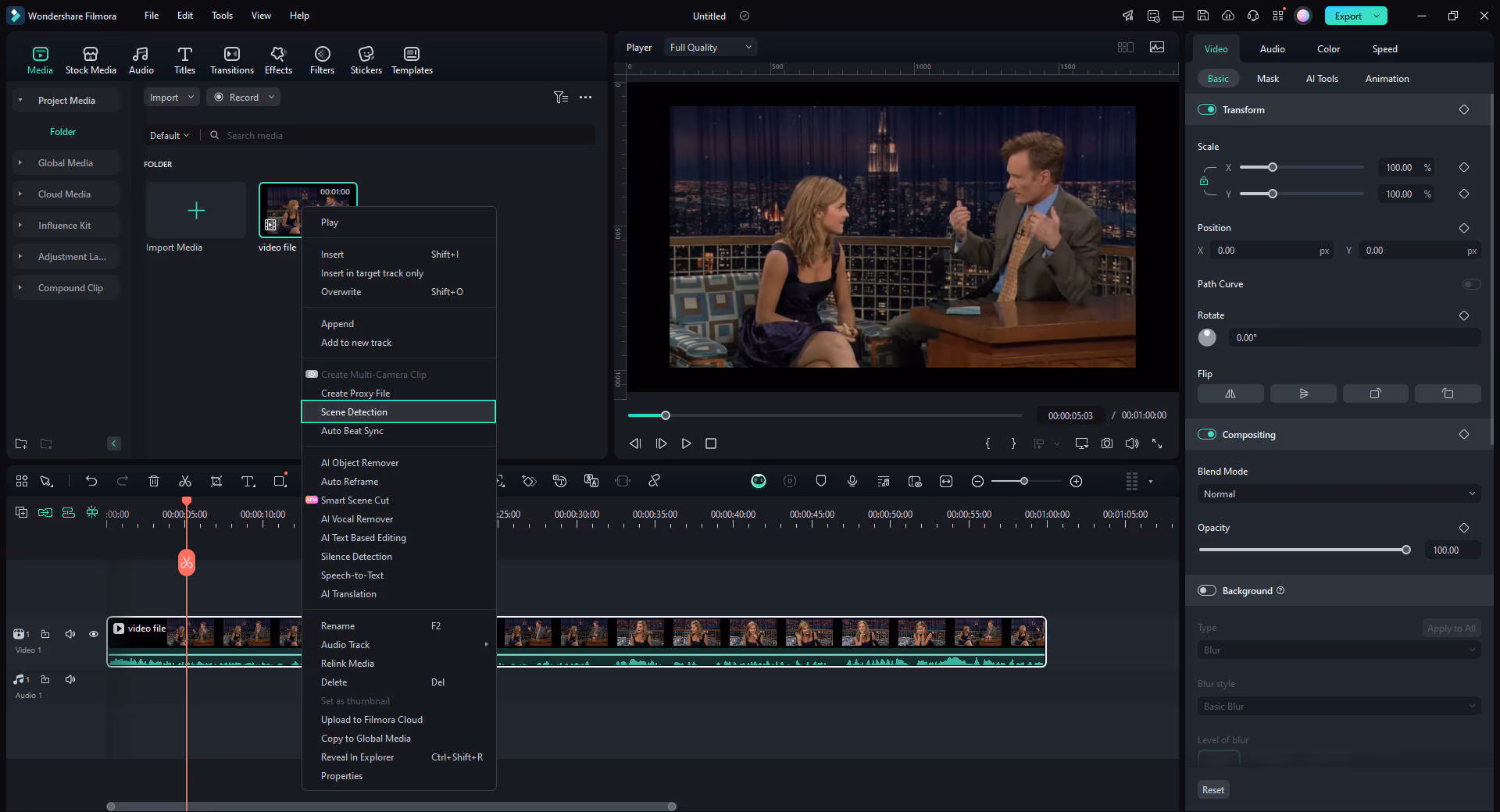1500x812 pixels.
Task: Click the Opacity slider handle
Action: pos(1406,550)
